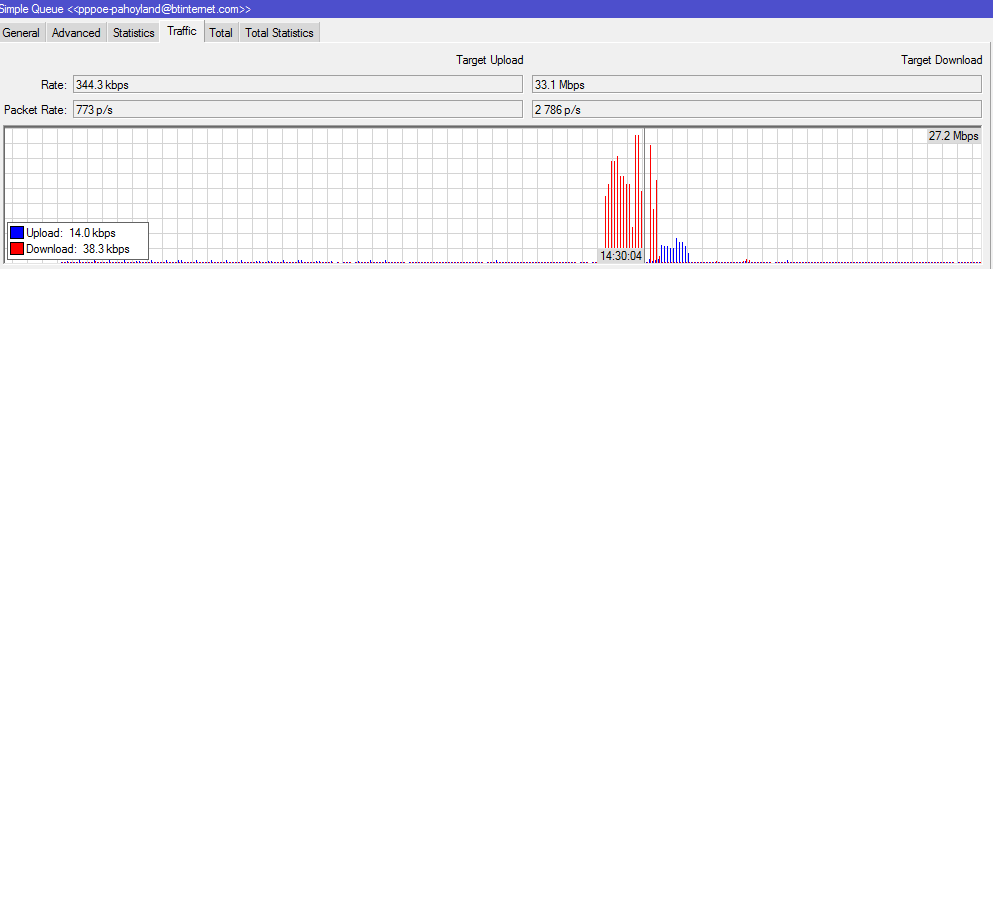
Task: Click the 14:30:04 time marker on graph
Action: tap(620, 256)
